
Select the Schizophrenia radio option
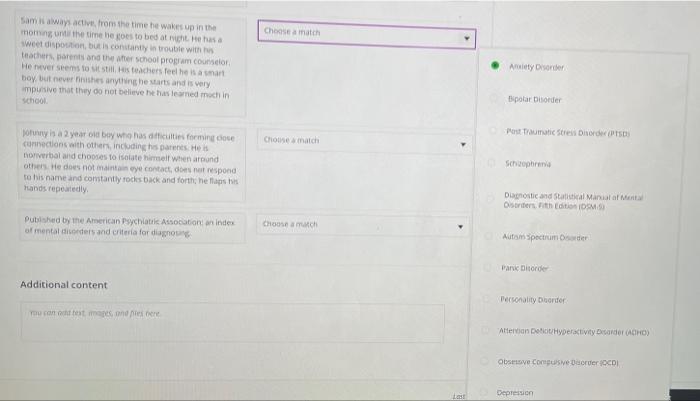pyautogui.click(x=492, y=163)
